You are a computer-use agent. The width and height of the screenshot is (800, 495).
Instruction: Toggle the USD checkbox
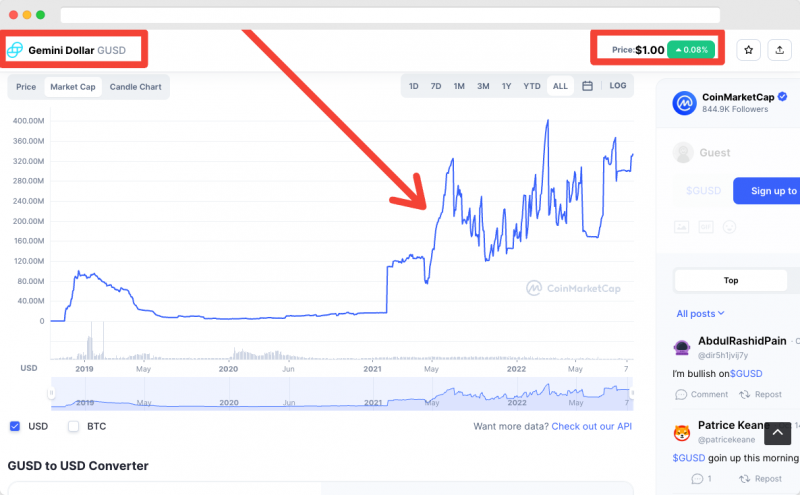pyautogui.click(x=15, y=426)
